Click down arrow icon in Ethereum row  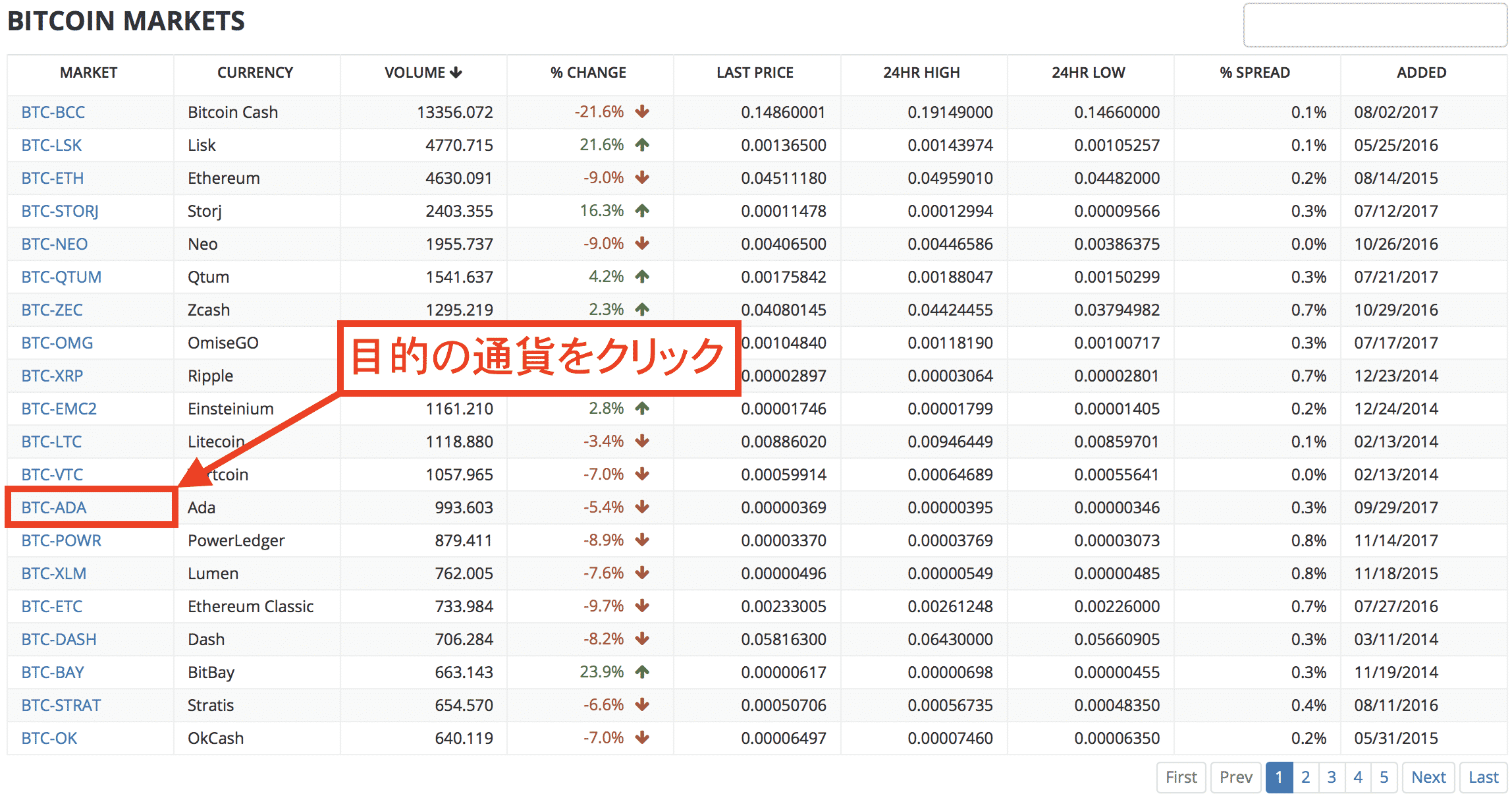point(642,177)
